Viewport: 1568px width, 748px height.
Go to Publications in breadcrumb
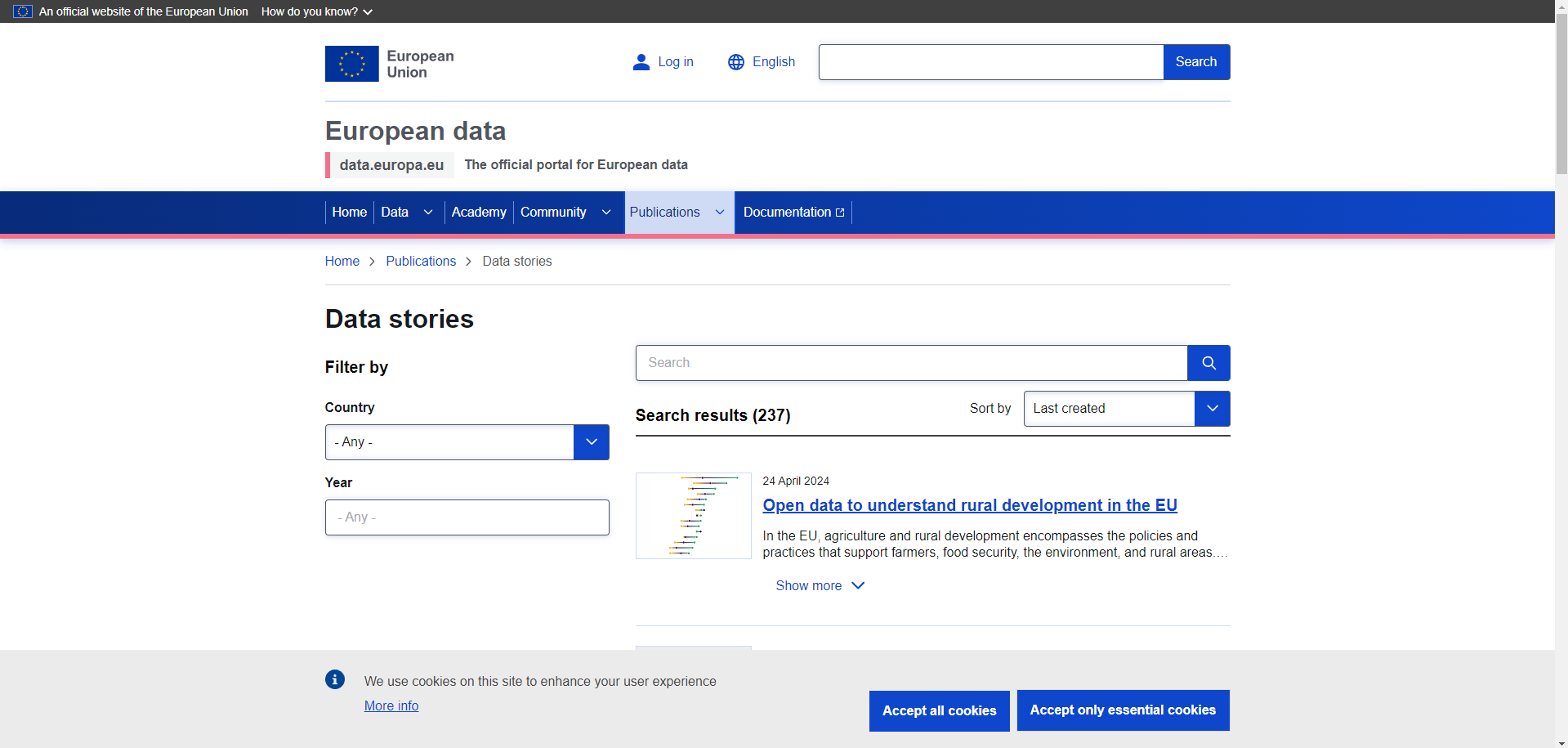click(421, 262)
